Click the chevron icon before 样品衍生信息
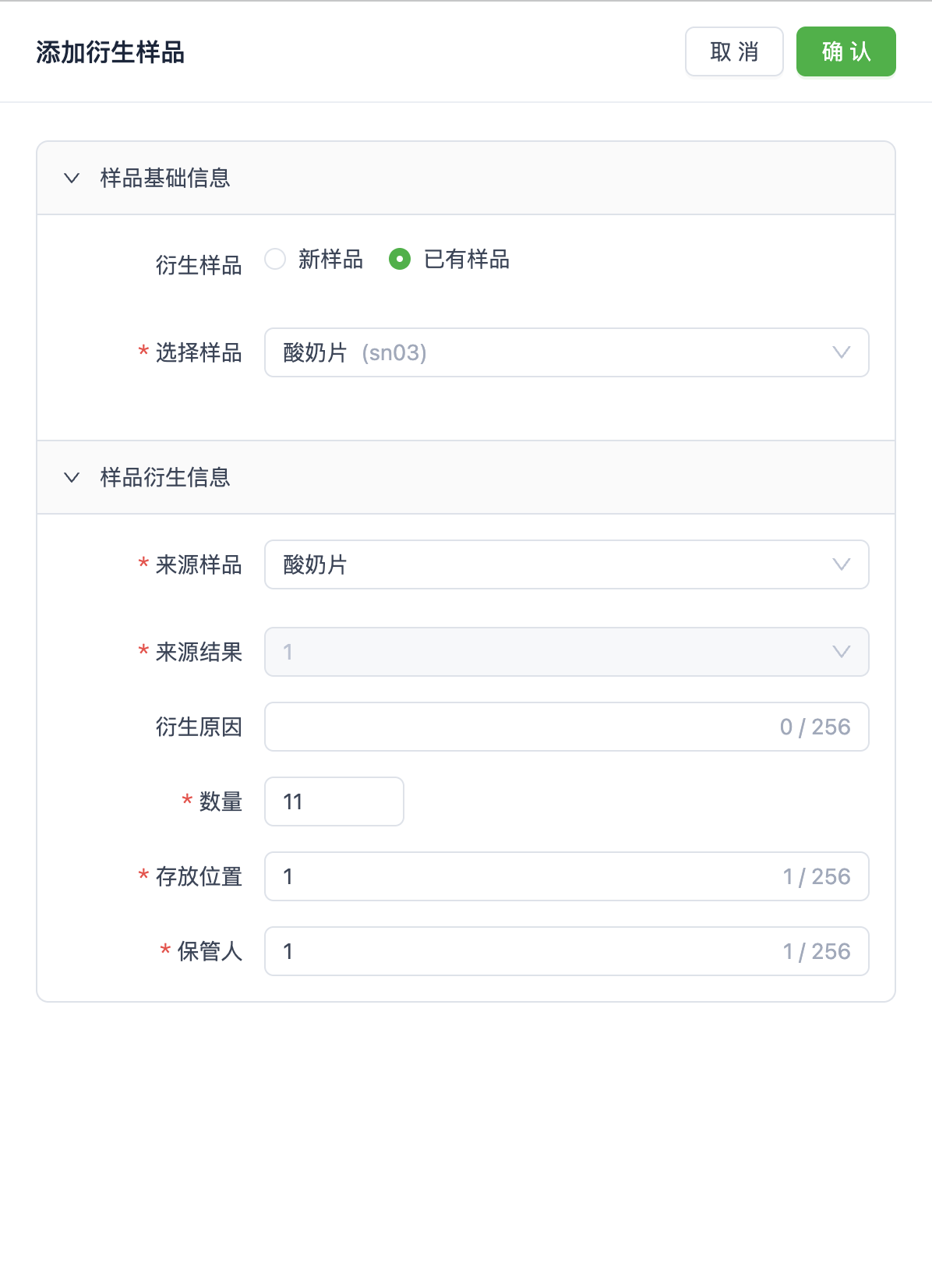This screenshot has width=932, height=1288. (72, 477)
